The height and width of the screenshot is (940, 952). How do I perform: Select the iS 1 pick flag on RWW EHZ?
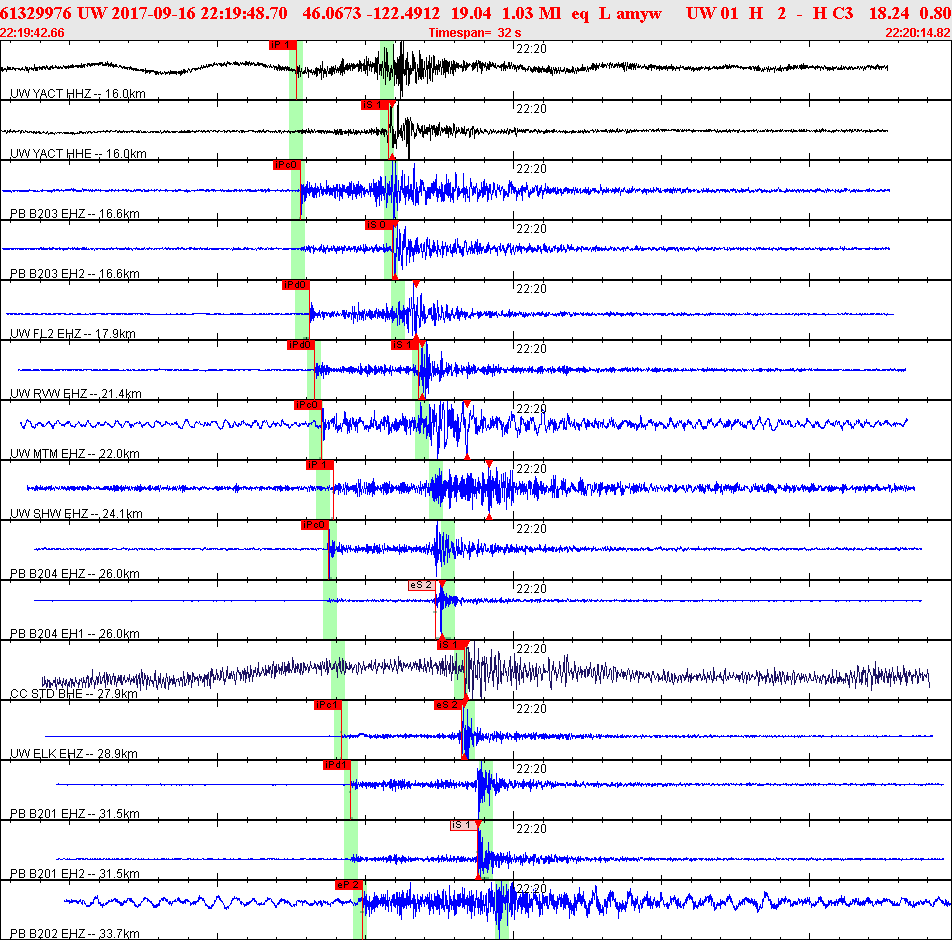click(x=405, y=345)
